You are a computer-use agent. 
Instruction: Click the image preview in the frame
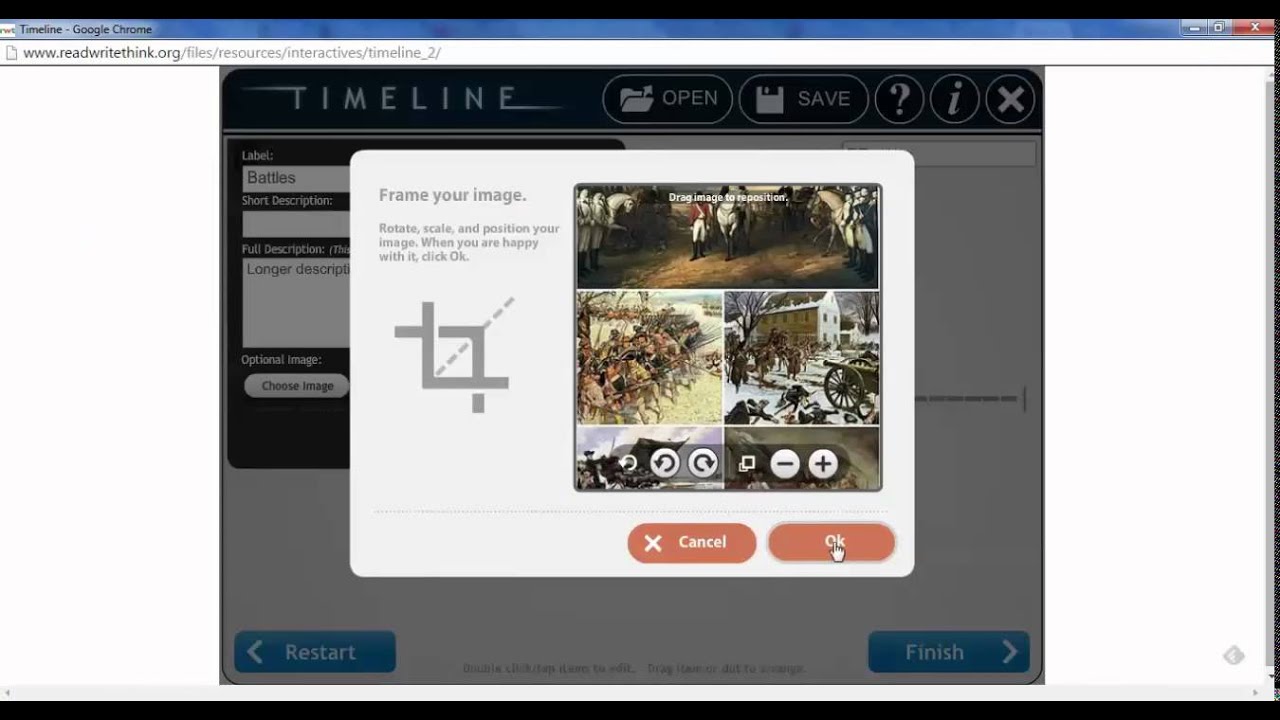(728, 337)
